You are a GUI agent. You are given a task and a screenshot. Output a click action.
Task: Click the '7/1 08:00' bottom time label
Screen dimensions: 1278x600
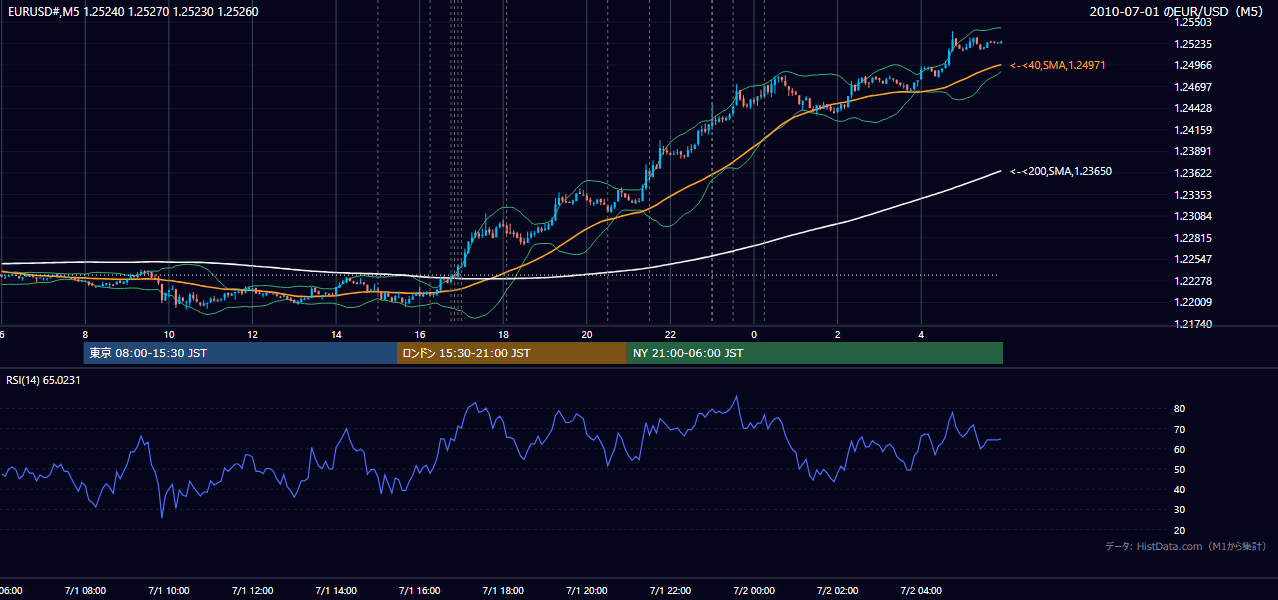85,591
